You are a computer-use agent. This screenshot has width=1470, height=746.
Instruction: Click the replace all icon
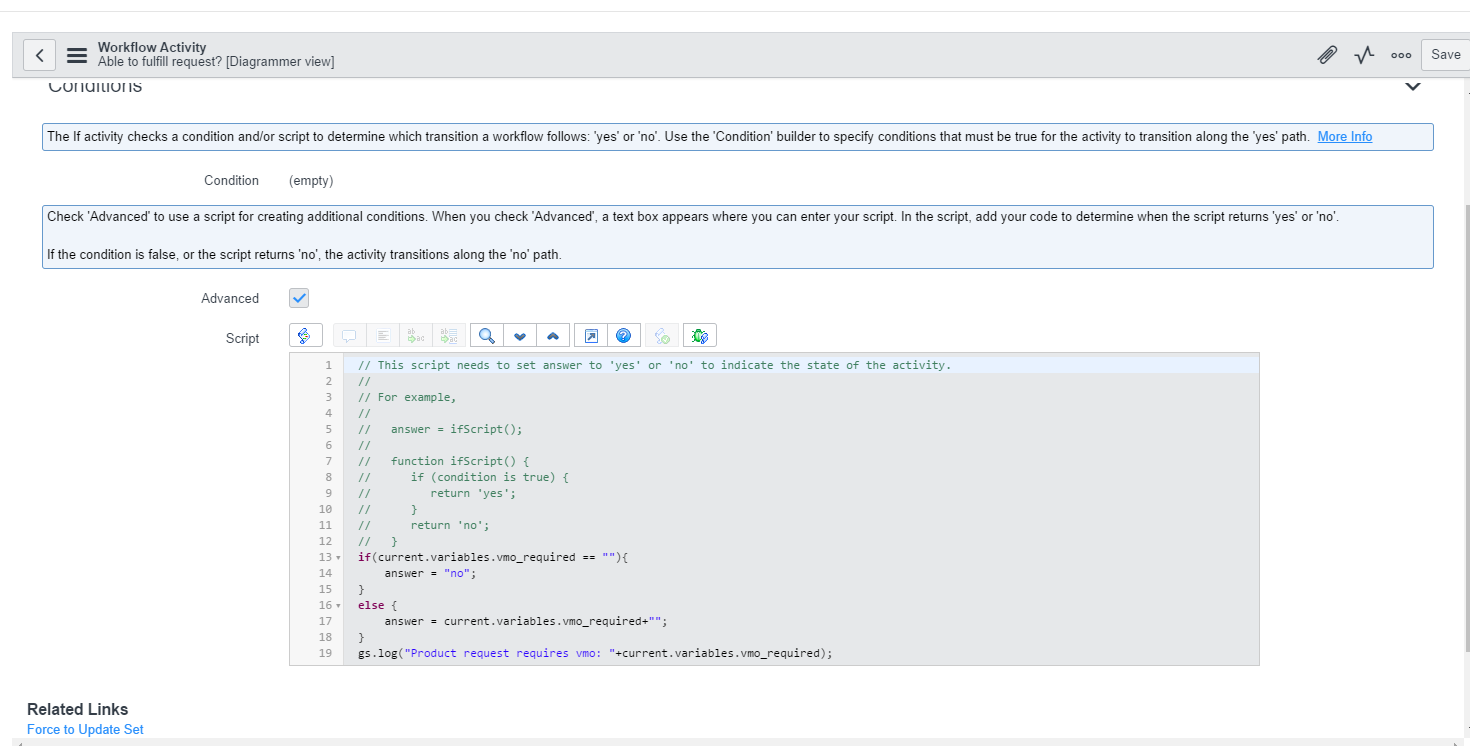448,335
